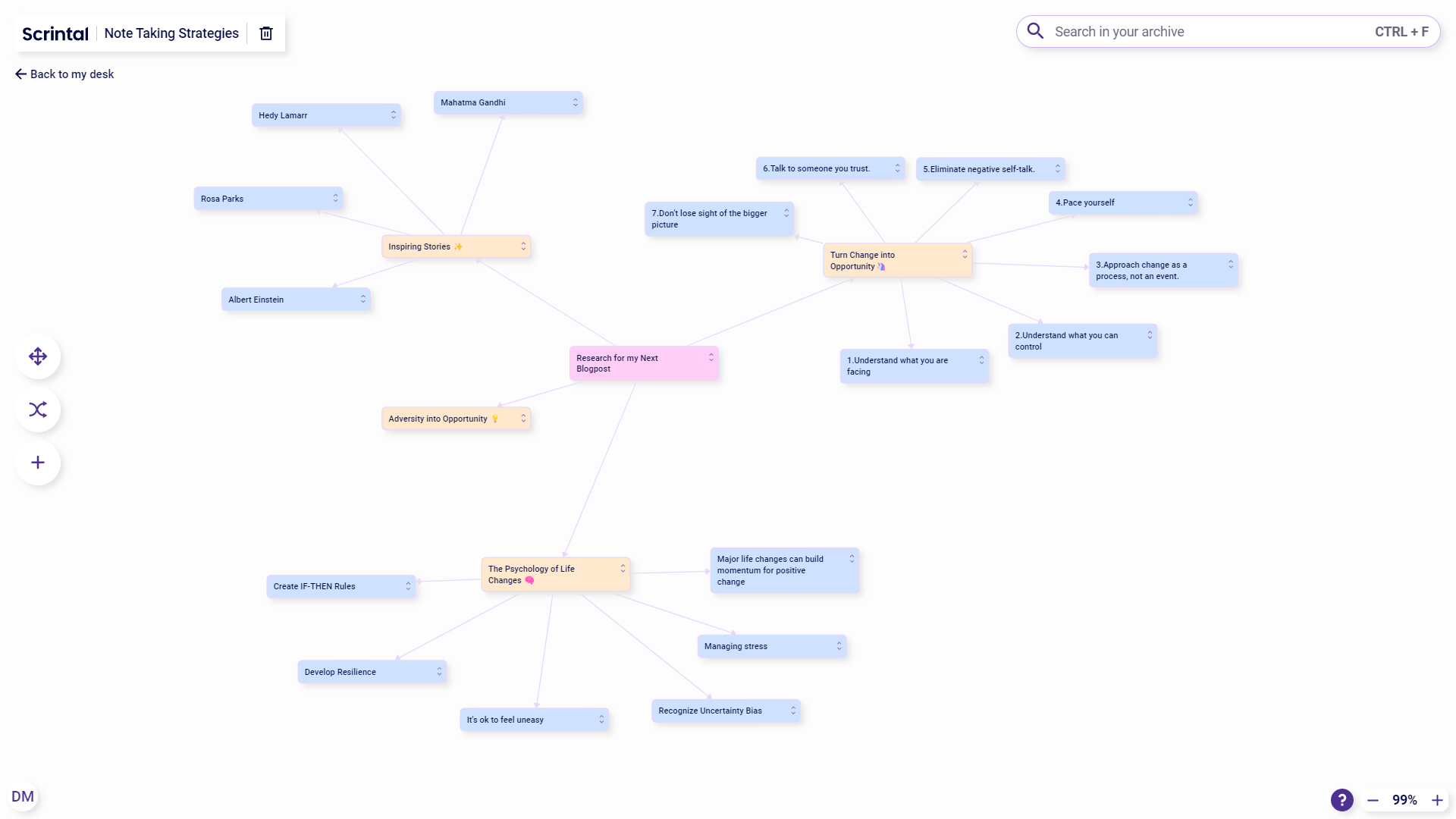1456x819 pixels.
Task: Expand the Develop Resilience card
Action: 439,672
